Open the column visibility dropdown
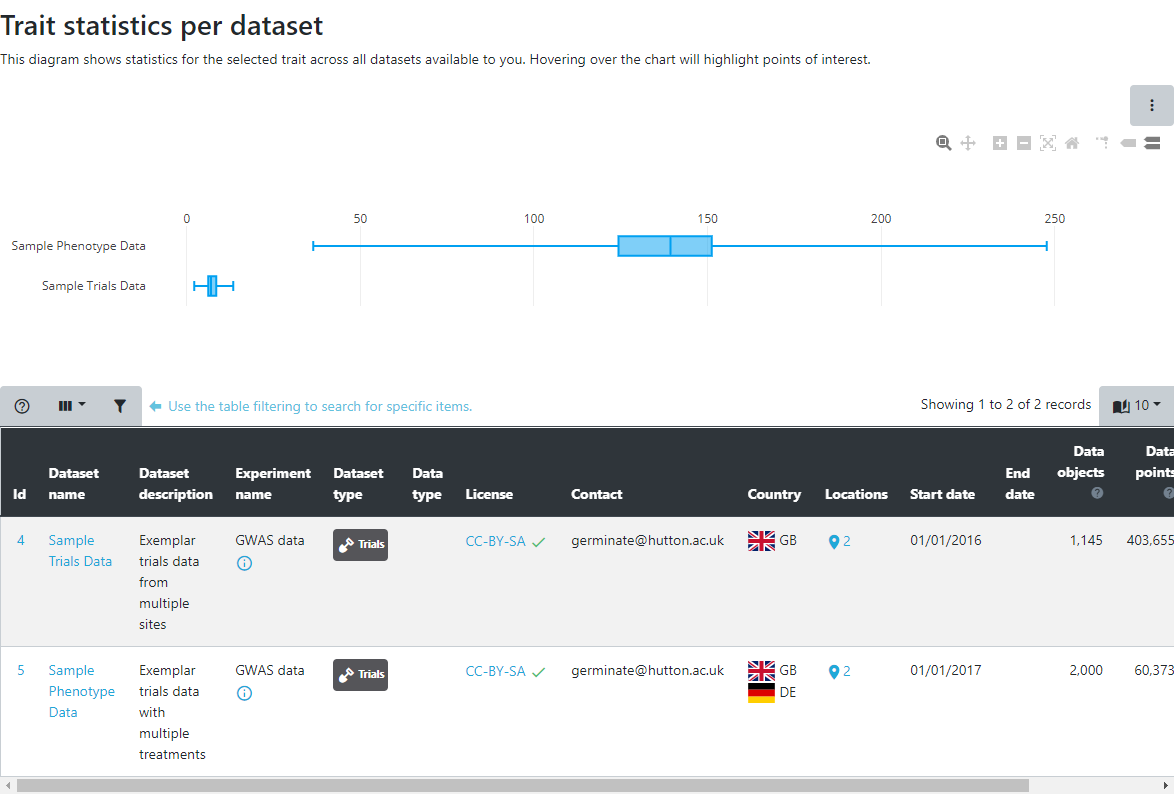Image resolution: width=1174 pixels, height=794 pixels. tap(71, 406)
